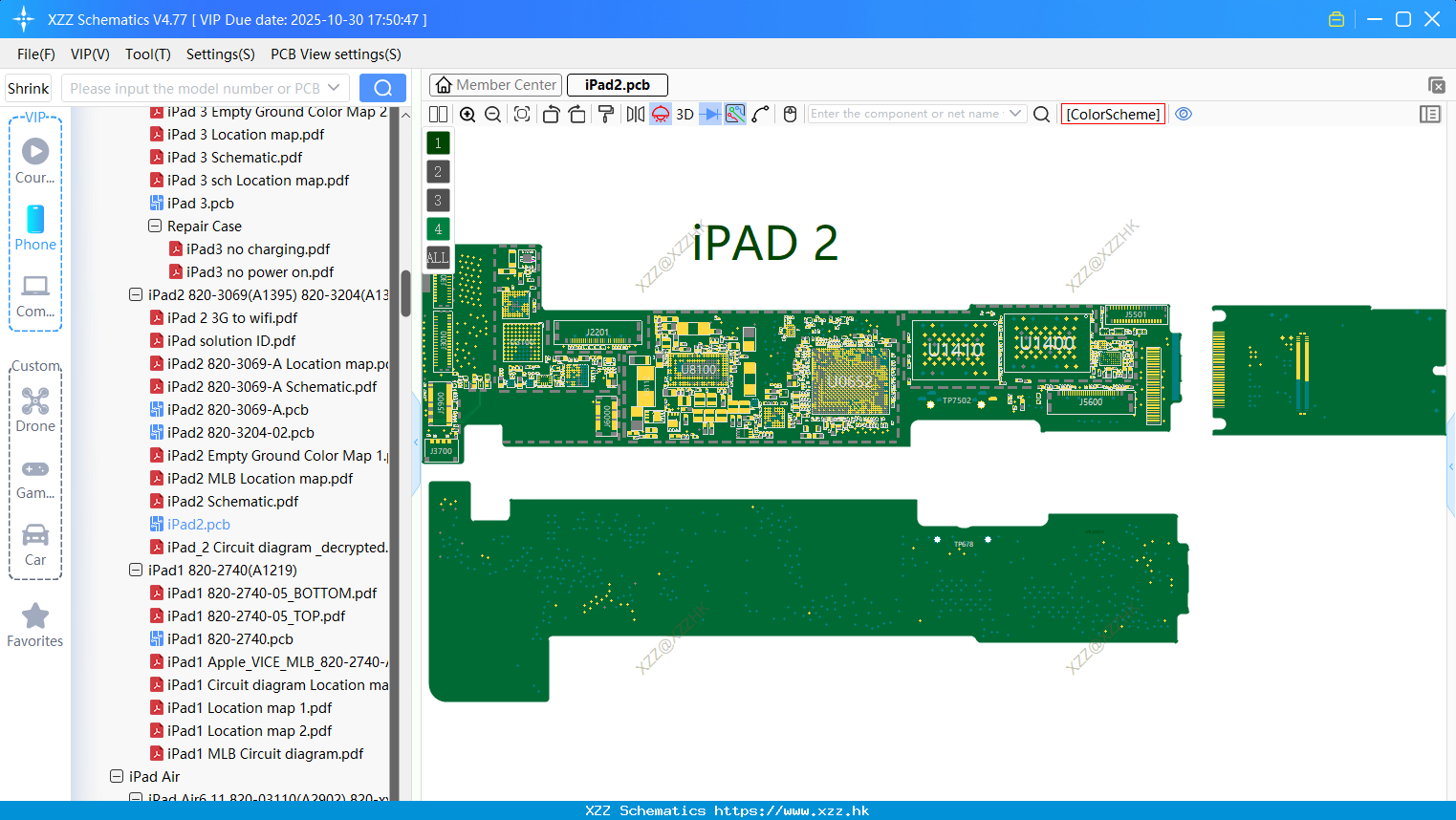Image resolution: width=1456 pixels, height=820 pixels.
Task: Rotate the board counterclockwise
Action: click(551, 114)
